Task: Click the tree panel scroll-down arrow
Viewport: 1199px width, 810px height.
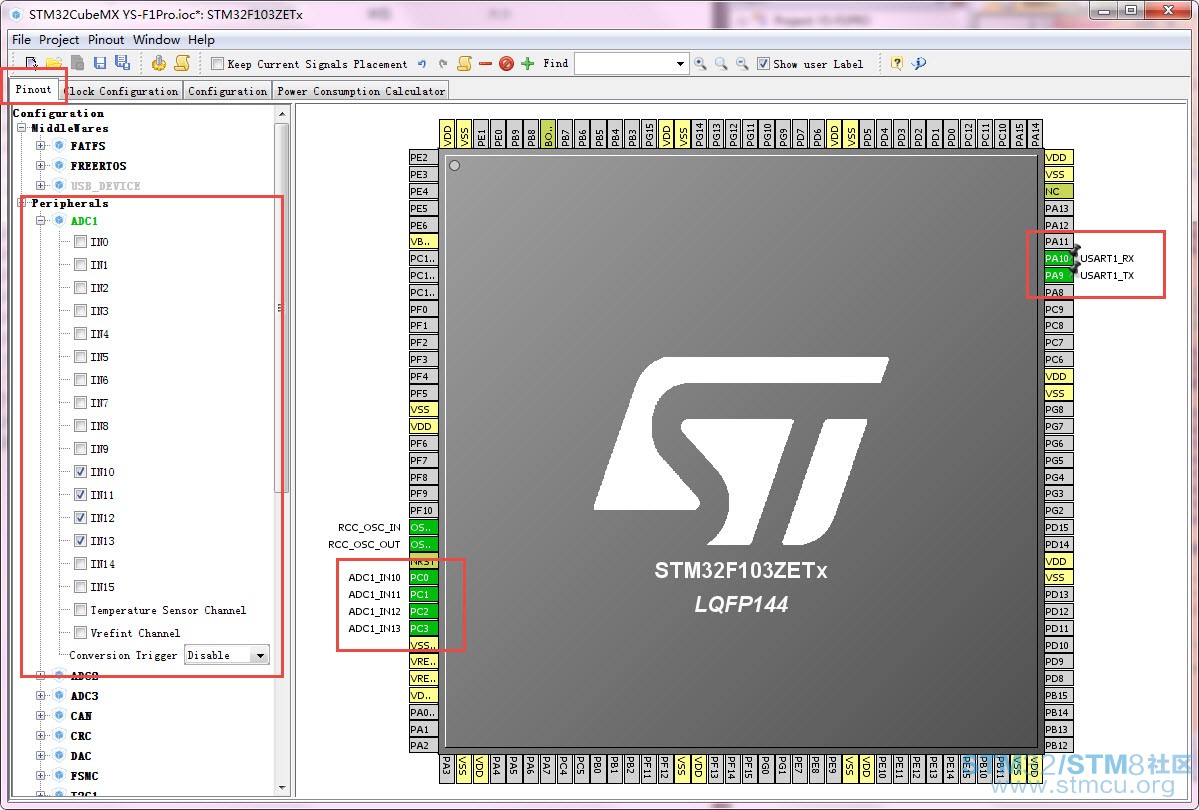Action: (282, 787)
